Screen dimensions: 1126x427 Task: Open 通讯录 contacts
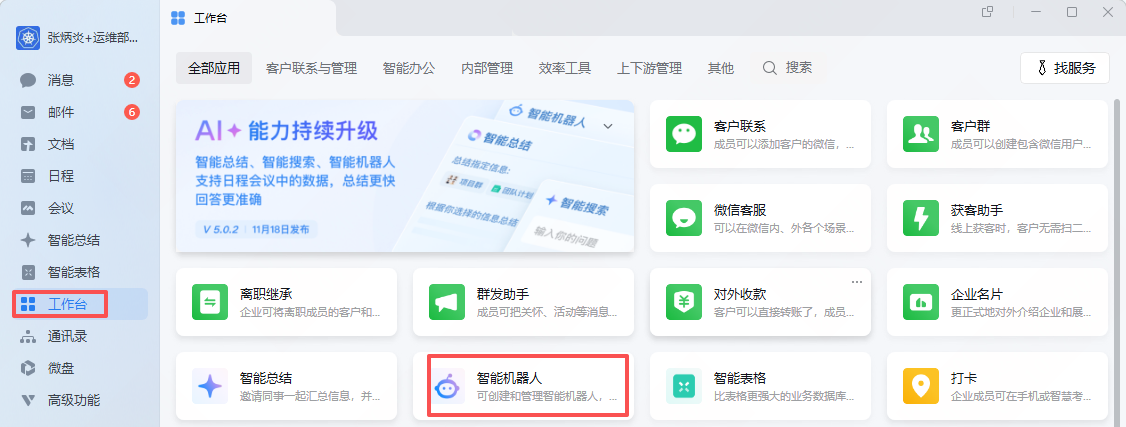pos(80,337)
